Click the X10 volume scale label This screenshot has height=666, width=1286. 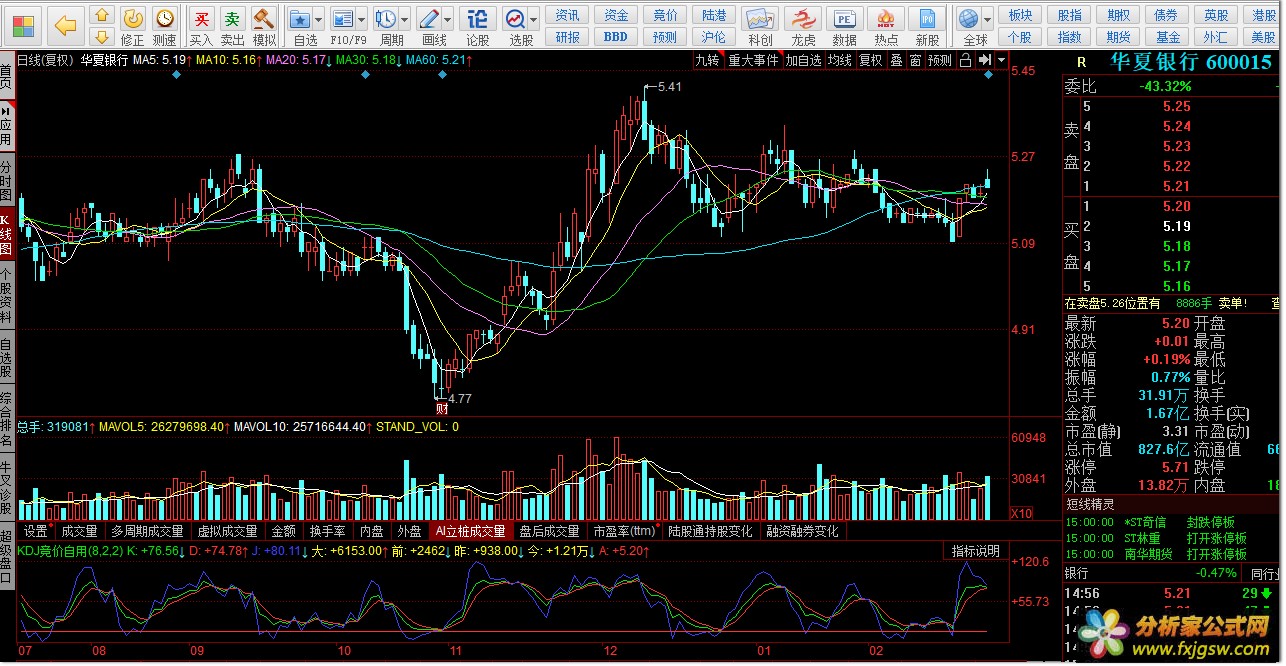point(1022,513)
